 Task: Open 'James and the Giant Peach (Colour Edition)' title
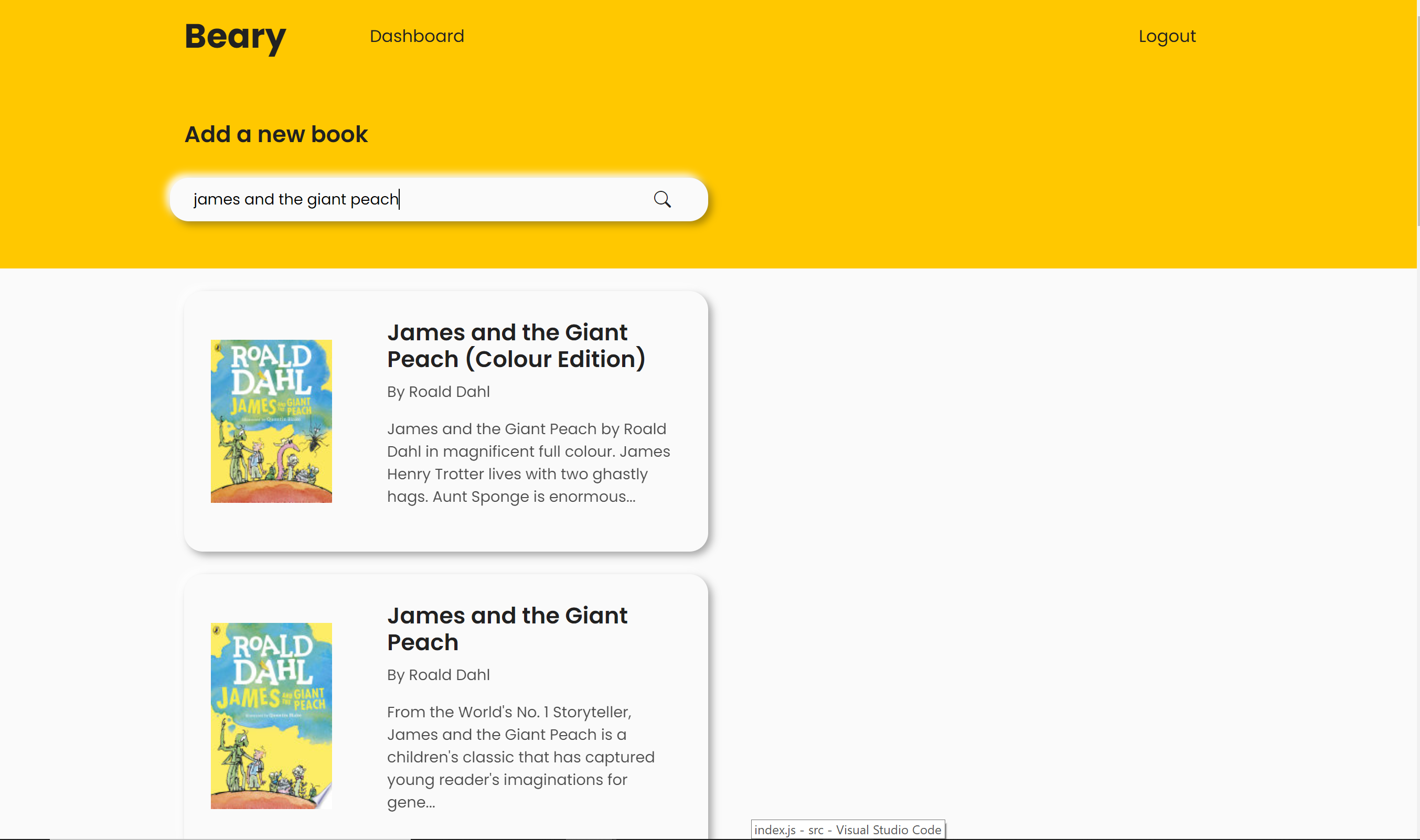click(x=515, y=346)
